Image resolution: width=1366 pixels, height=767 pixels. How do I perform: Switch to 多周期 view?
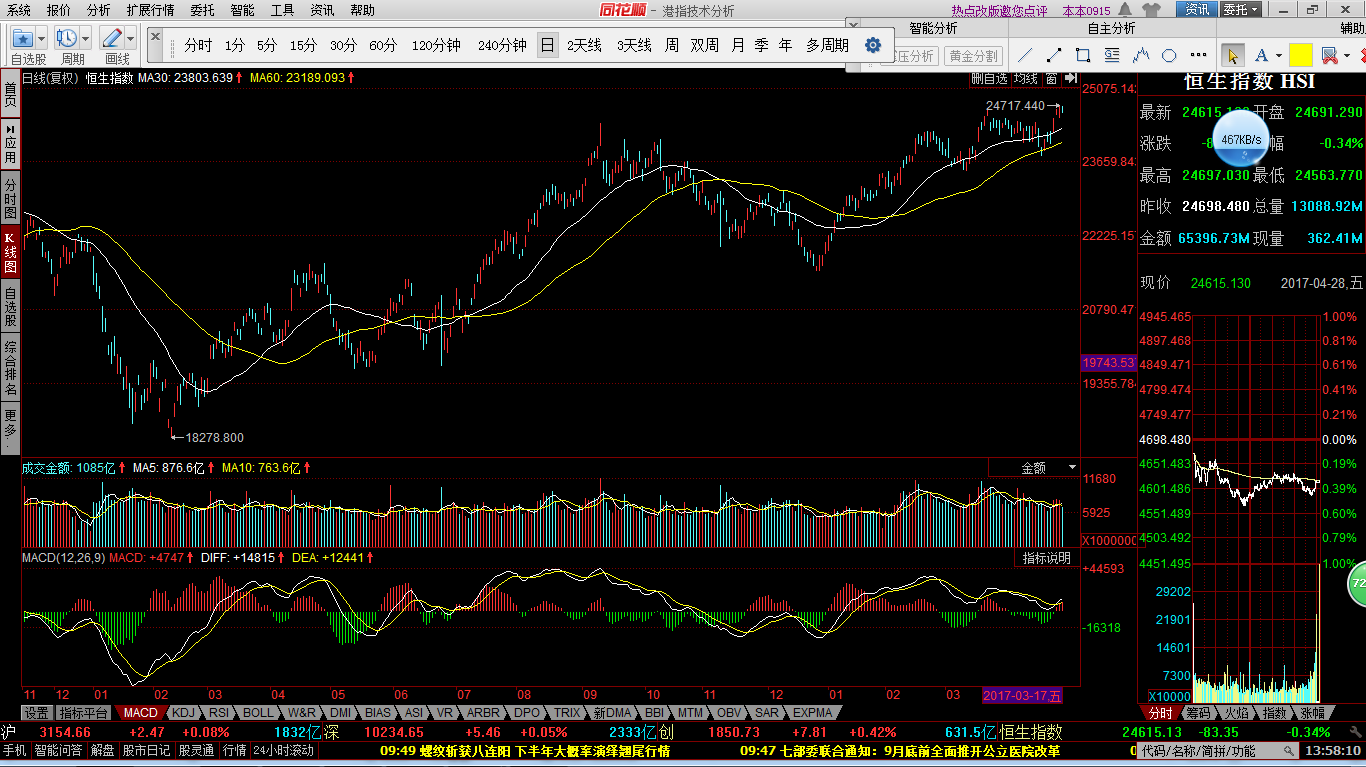click(x=827, y=45)
